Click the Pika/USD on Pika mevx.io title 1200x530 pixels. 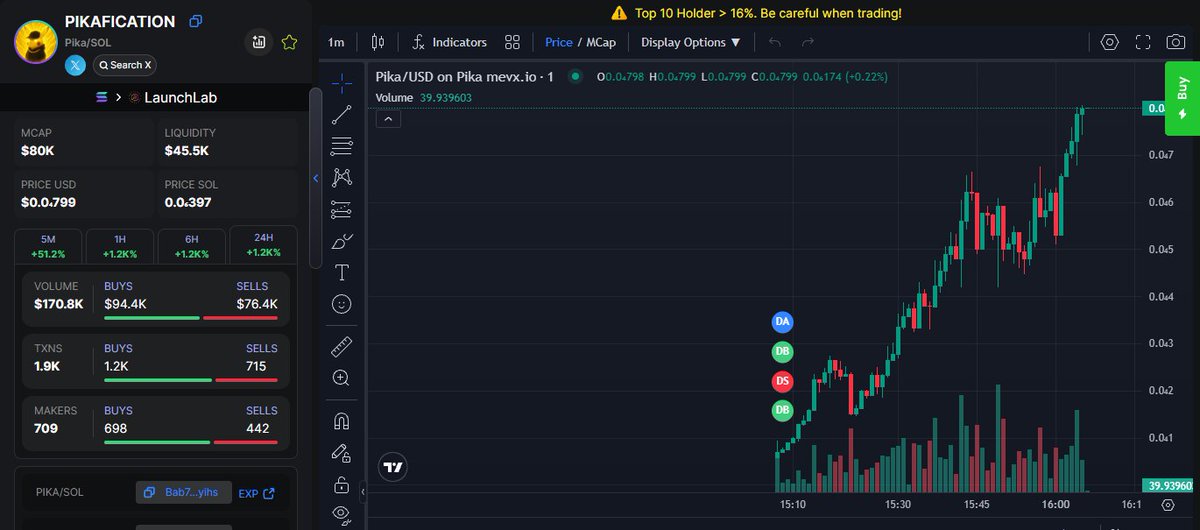(x=467, y=77)
